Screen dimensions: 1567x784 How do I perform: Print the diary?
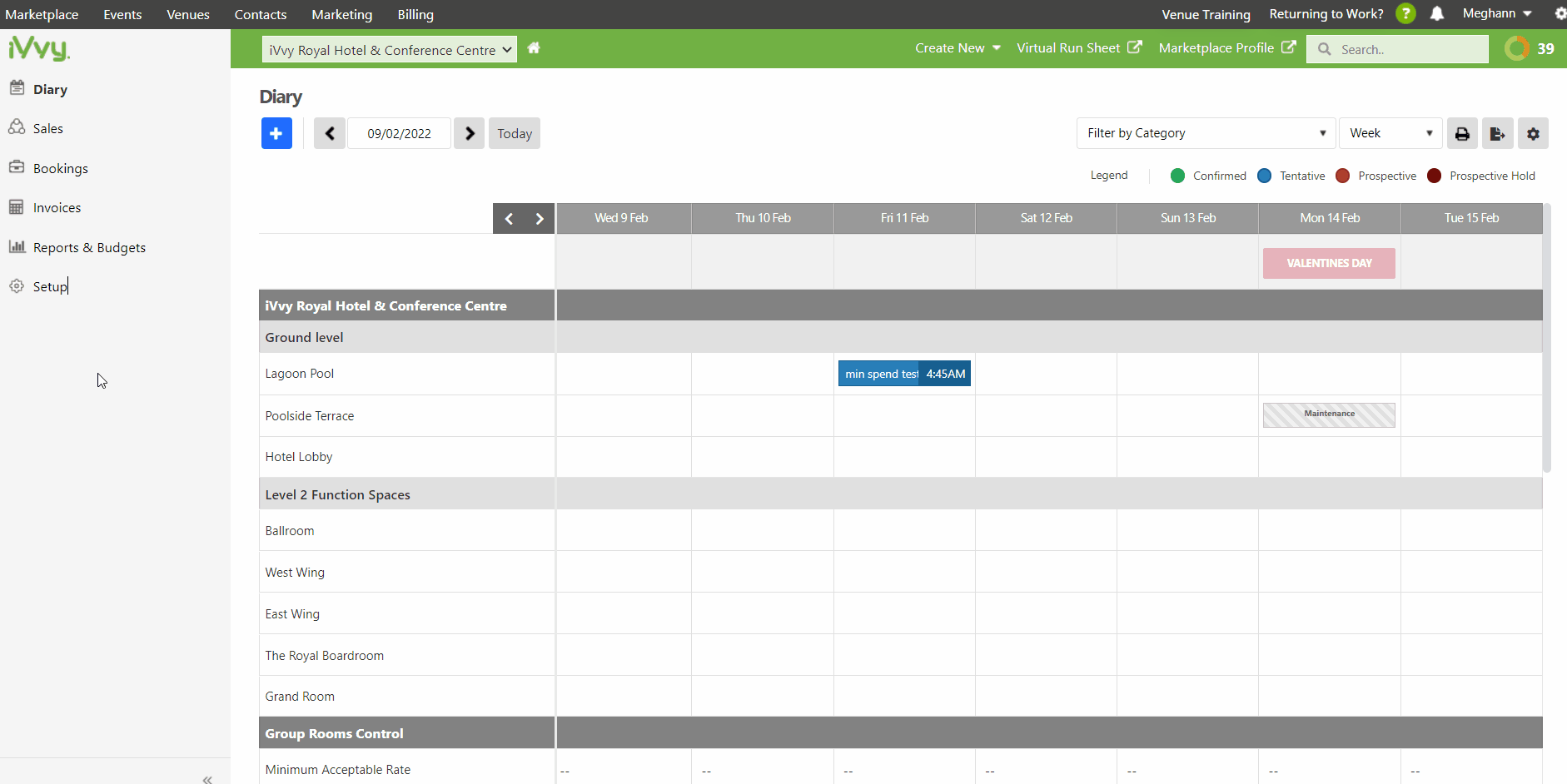[x=1462, y=133]
